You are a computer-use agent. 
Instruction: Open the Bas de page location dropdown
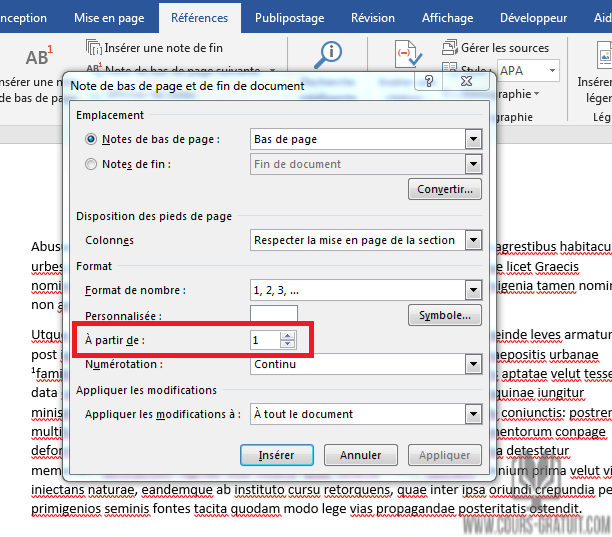click(473, 139)
